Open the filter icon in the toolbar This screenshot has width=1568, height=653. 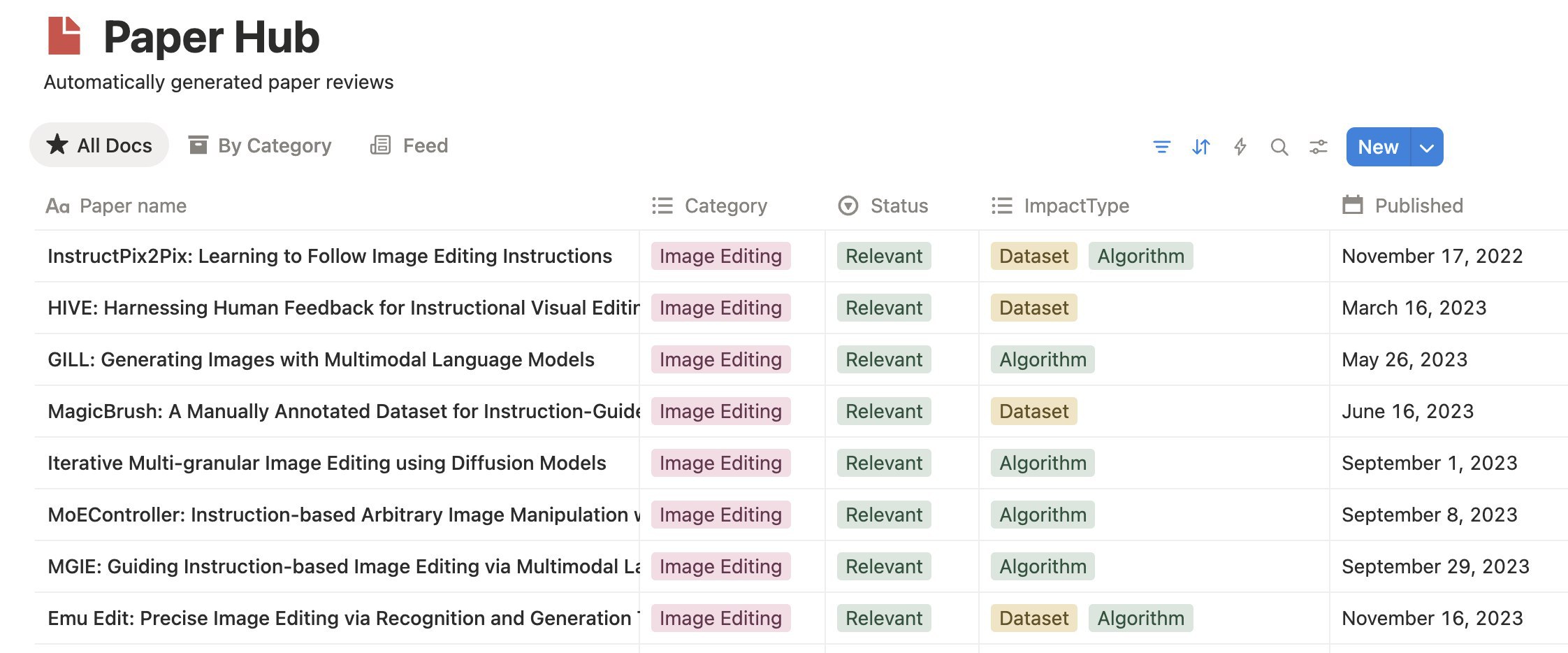point(1161,147)
